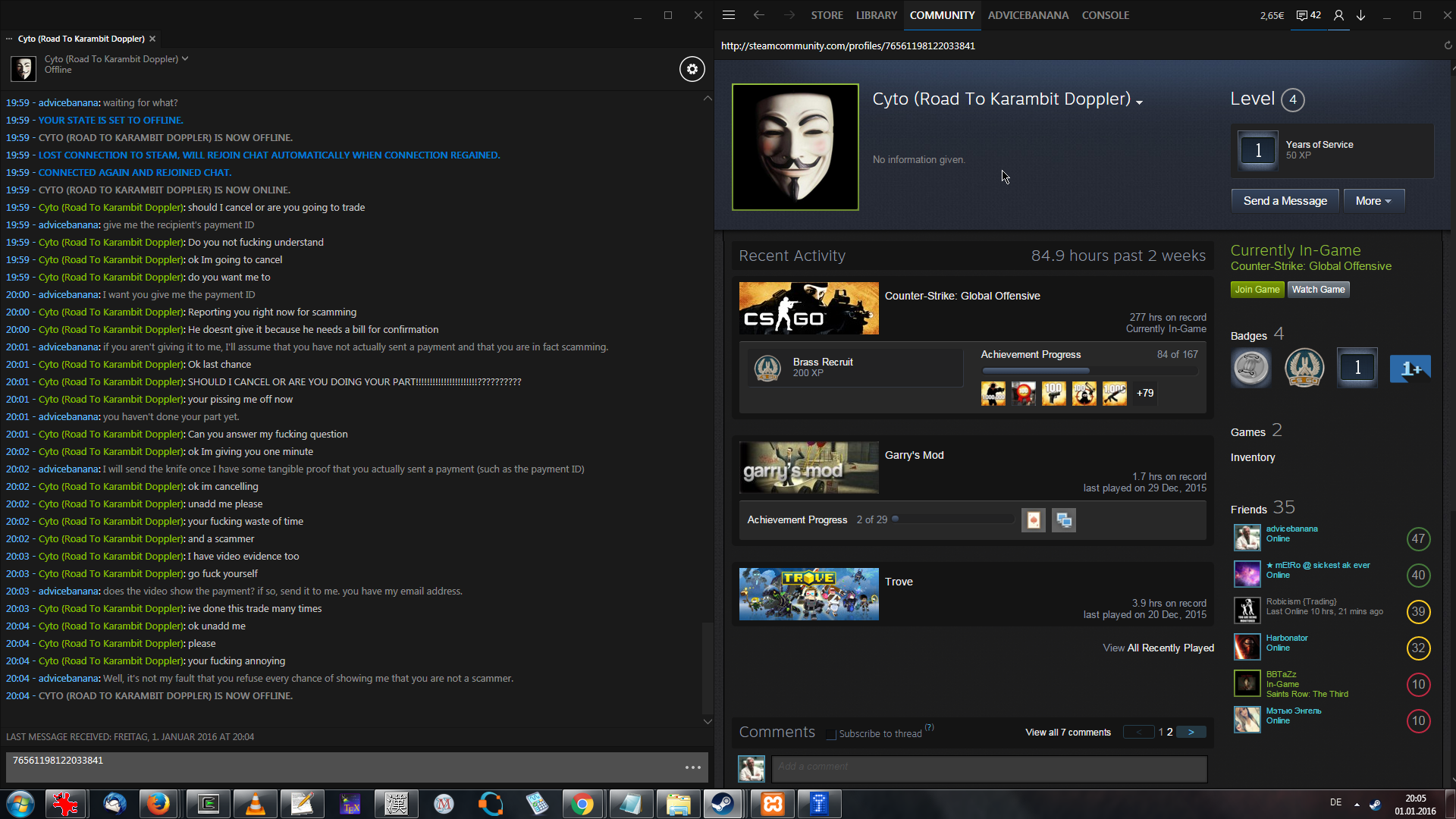Viewport: 1456px width, 819px height.
Task: Expand dropdown arrow next to profile name
Action: click(1139, 102)
